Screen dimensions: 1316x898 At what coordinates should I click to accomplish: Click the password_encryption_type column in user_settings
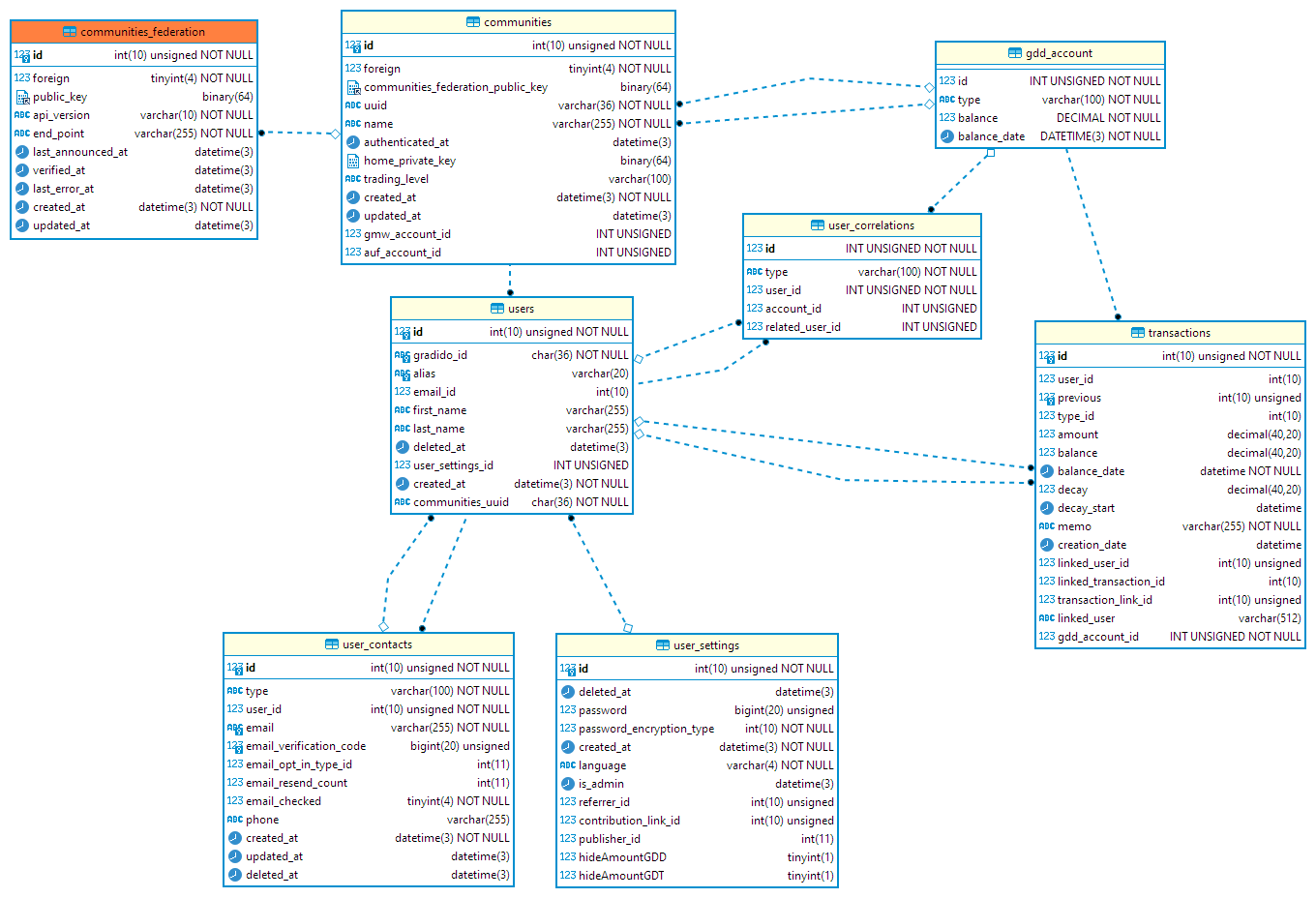tap(645, 729)
